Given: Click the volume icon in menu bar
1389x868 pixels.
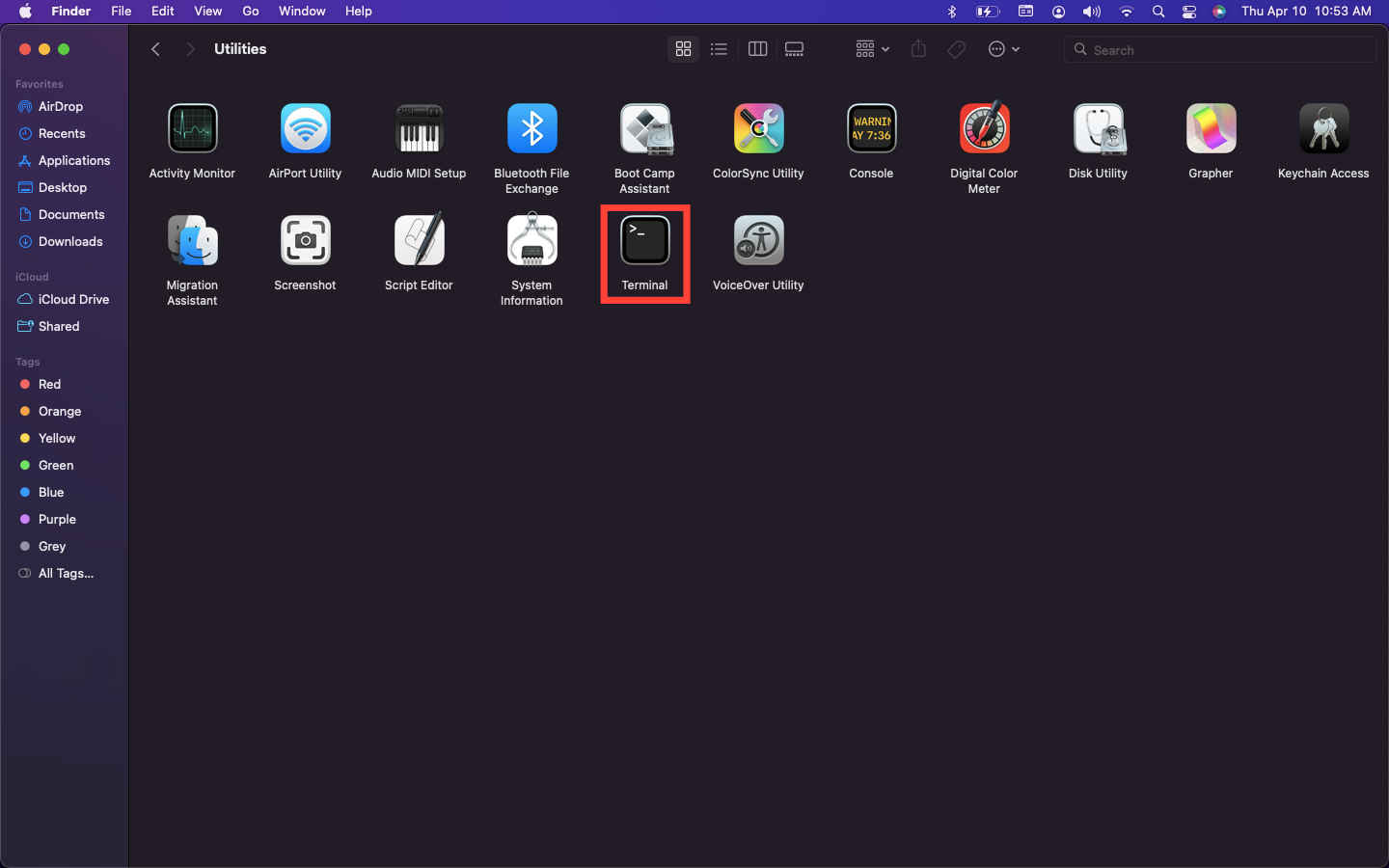Looking at the screenshot, I should [x=1091, y=12].
